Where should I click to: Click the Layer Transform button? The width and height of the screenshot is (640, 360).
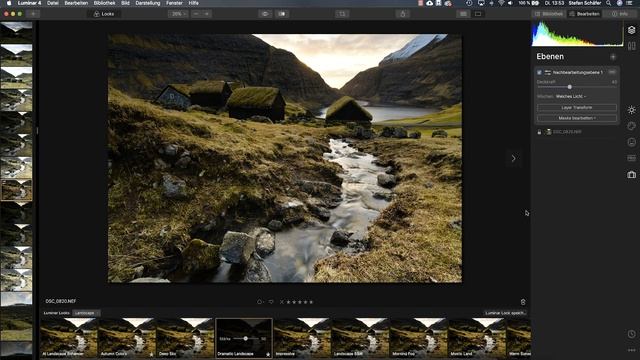(577, 107)
